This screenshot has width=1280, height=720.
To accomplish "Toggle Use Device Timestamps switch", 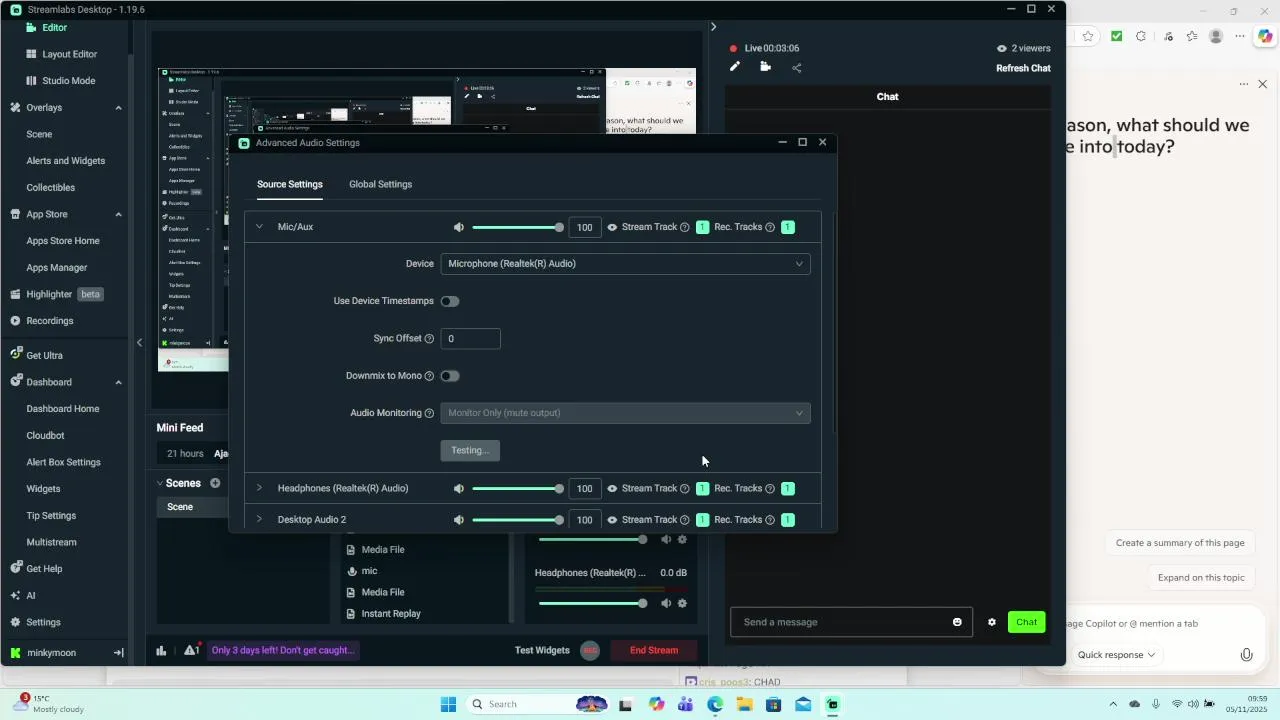I will 450,301.
